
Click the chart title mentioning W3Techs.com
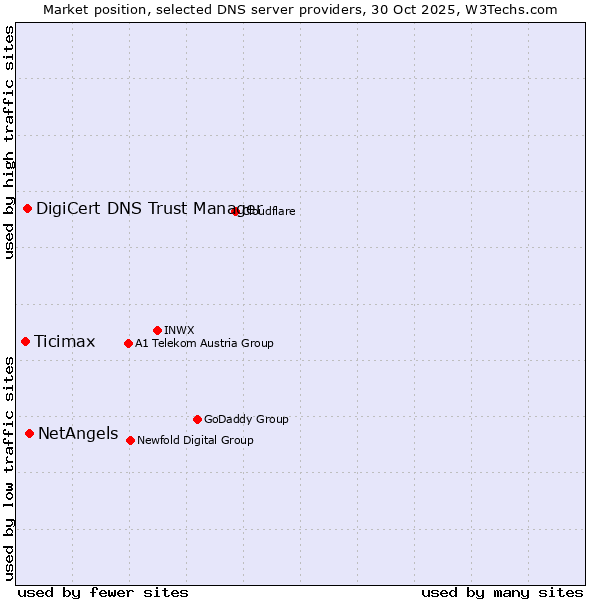(300, 9)
